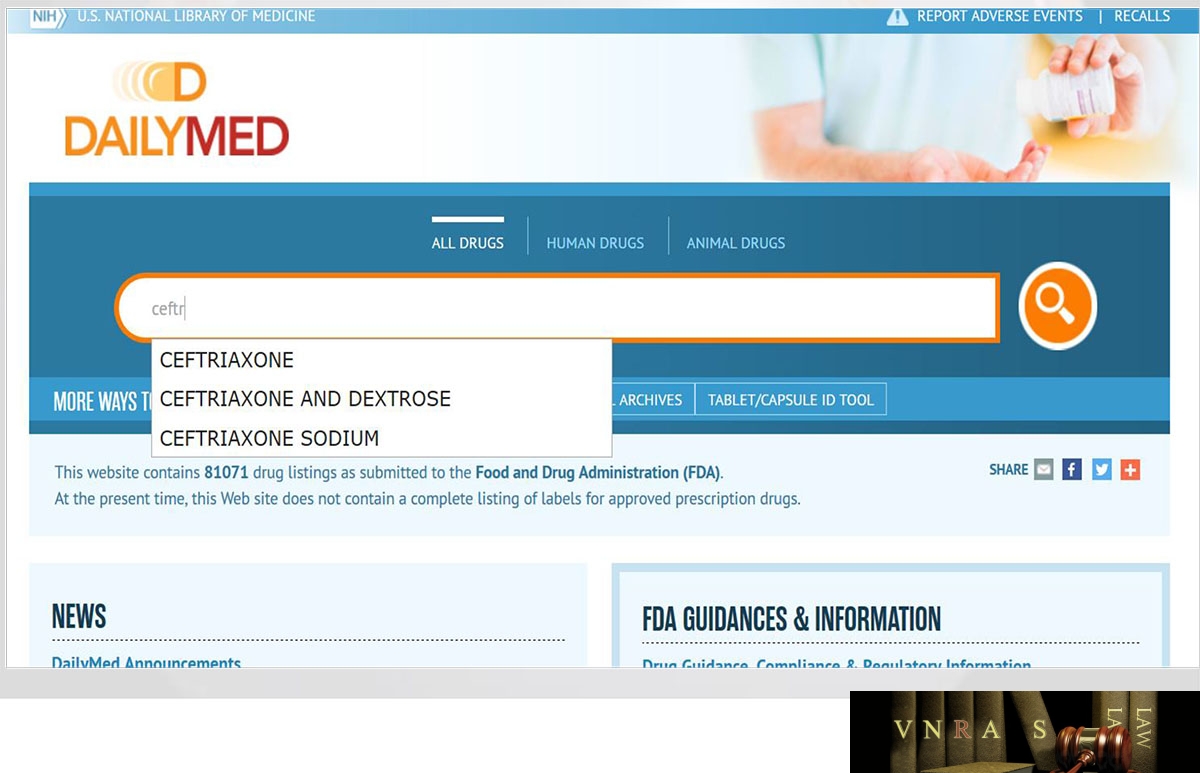The width and height of the screenshot is (1200, 773).
Task: Share on Twitter icon
Action: [1101, 469]
